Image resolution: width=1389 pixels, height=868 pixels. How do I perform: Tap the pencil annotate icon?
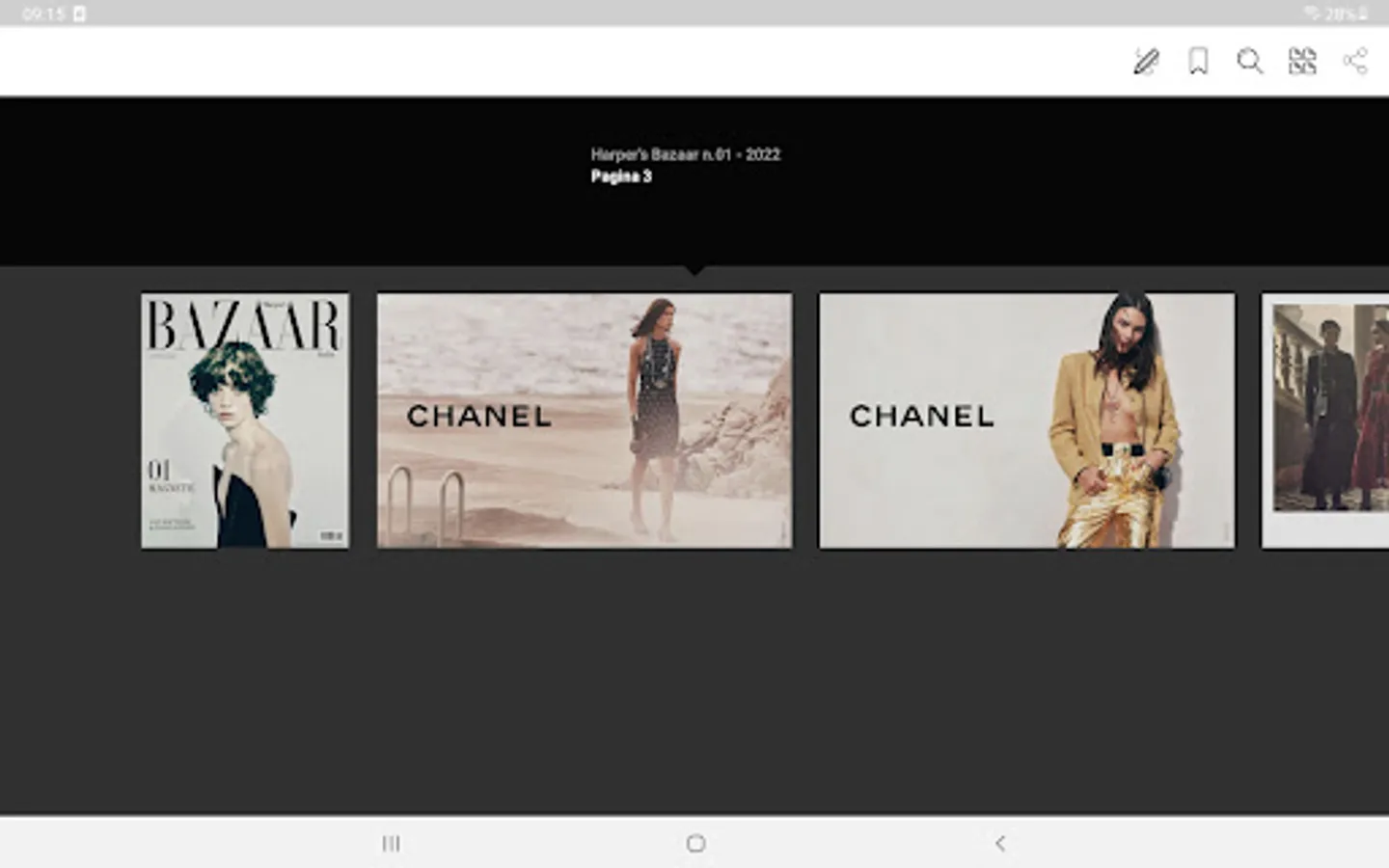coord(1146,62)
